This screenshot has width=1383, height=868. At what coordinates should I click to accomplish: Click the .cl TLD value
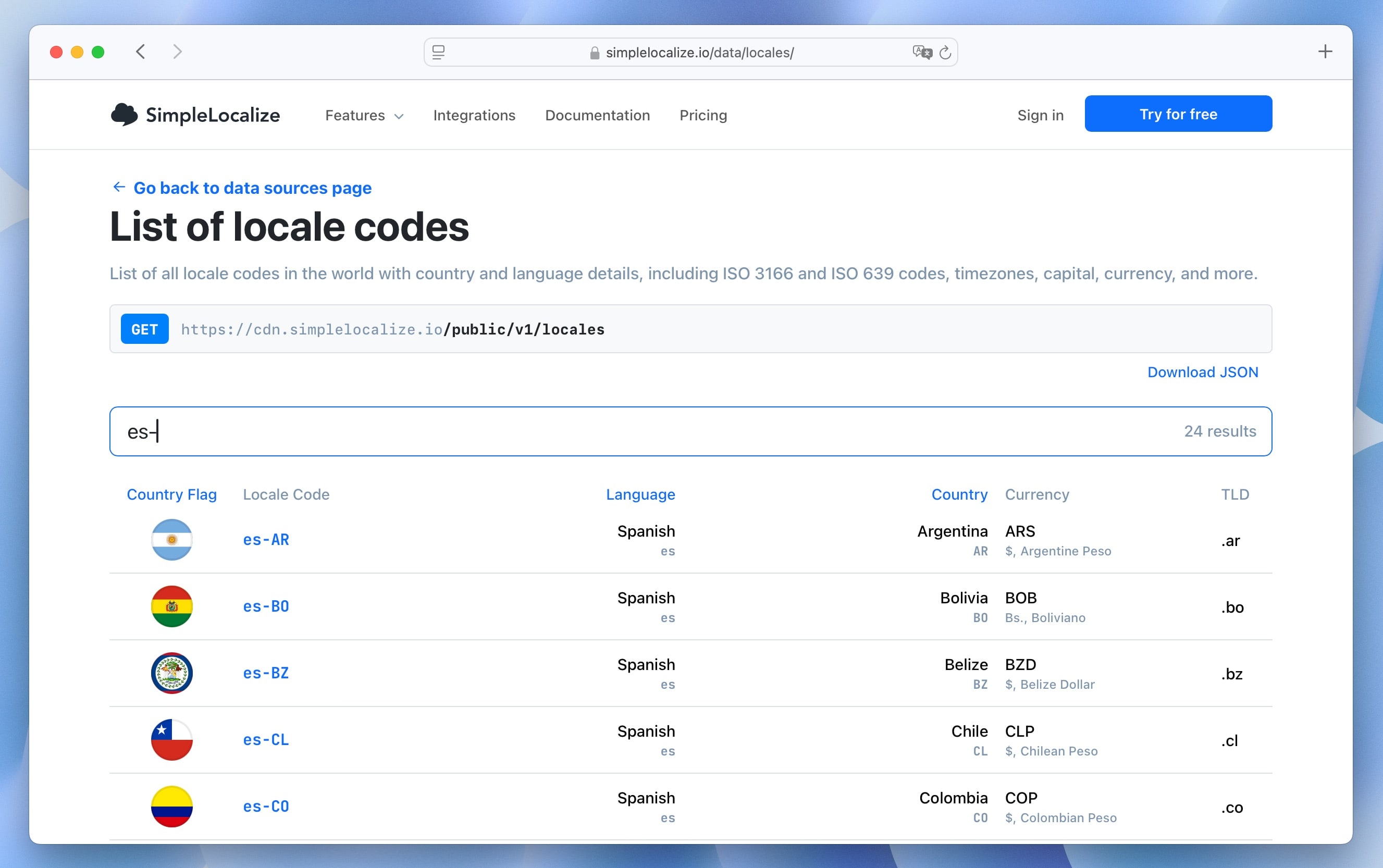1229,740
